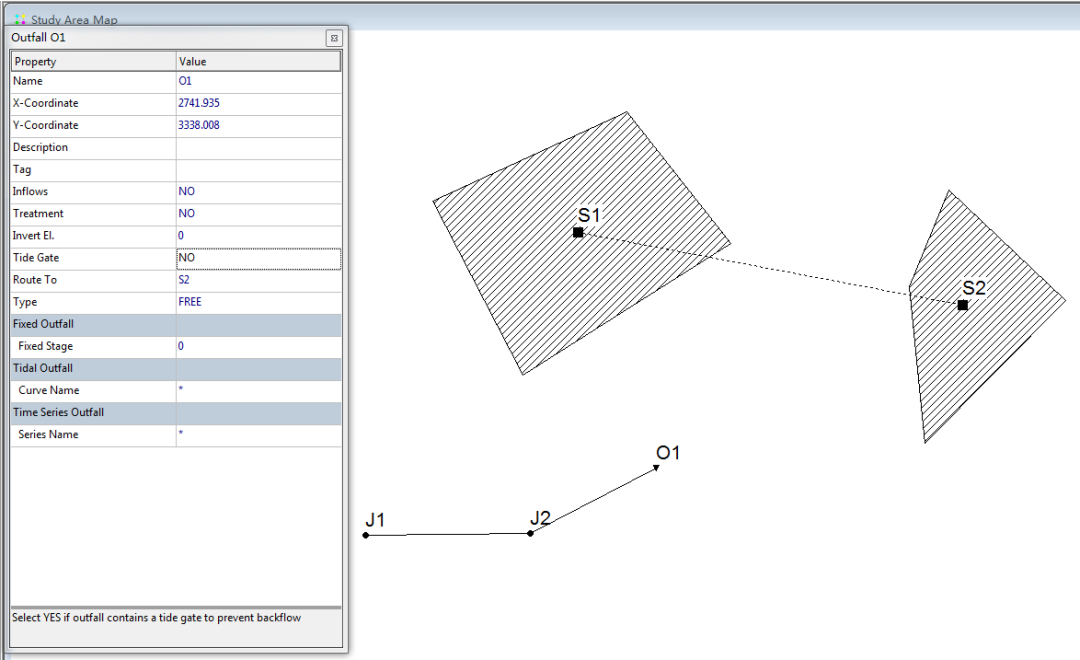Select the X-Coordinate property label

45,103
